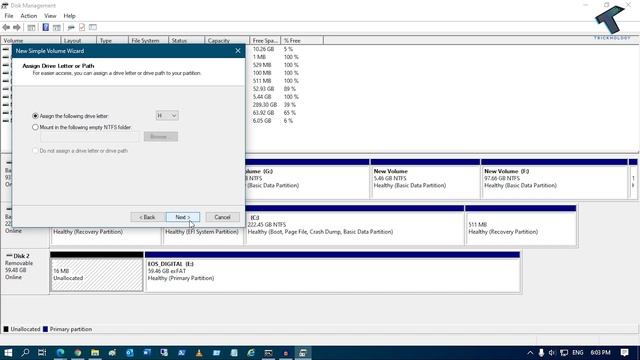Click the network tray icon
640x360 pixels.
[x=564, y=353]
